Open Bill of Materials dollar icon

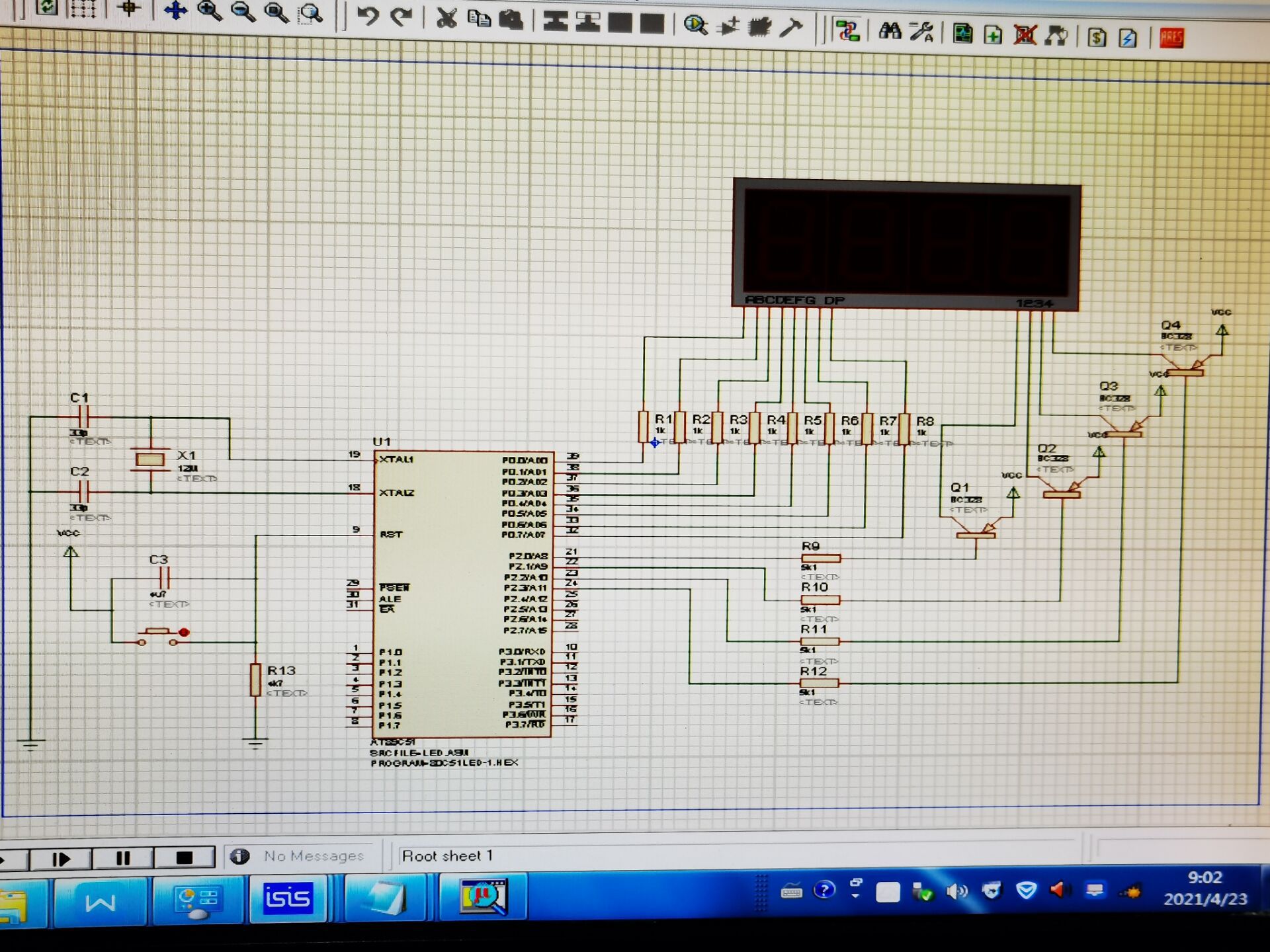(1096, 37)
